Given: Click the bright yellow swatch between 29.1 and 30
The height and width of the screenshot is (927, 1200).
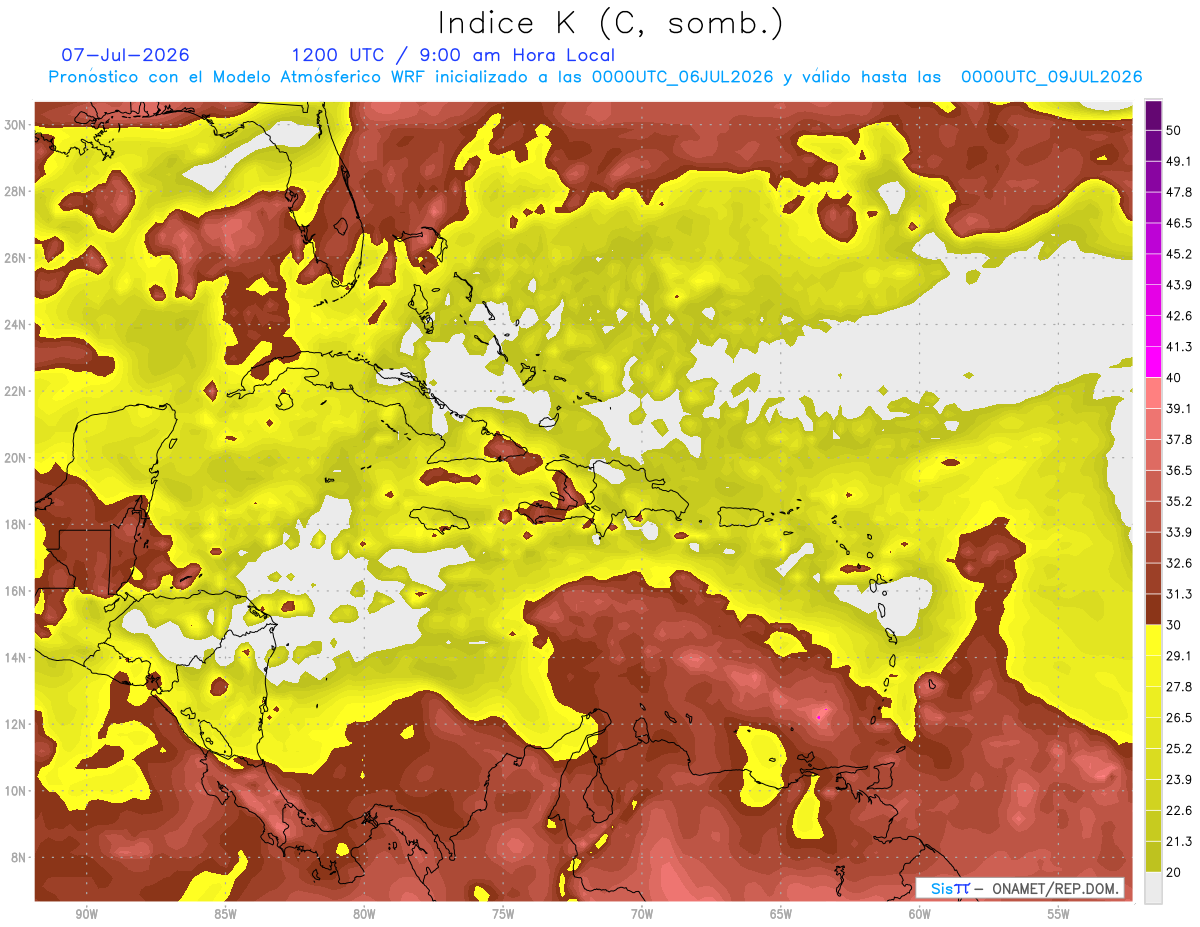Looking at the screenshot, I should point(1153,640).
